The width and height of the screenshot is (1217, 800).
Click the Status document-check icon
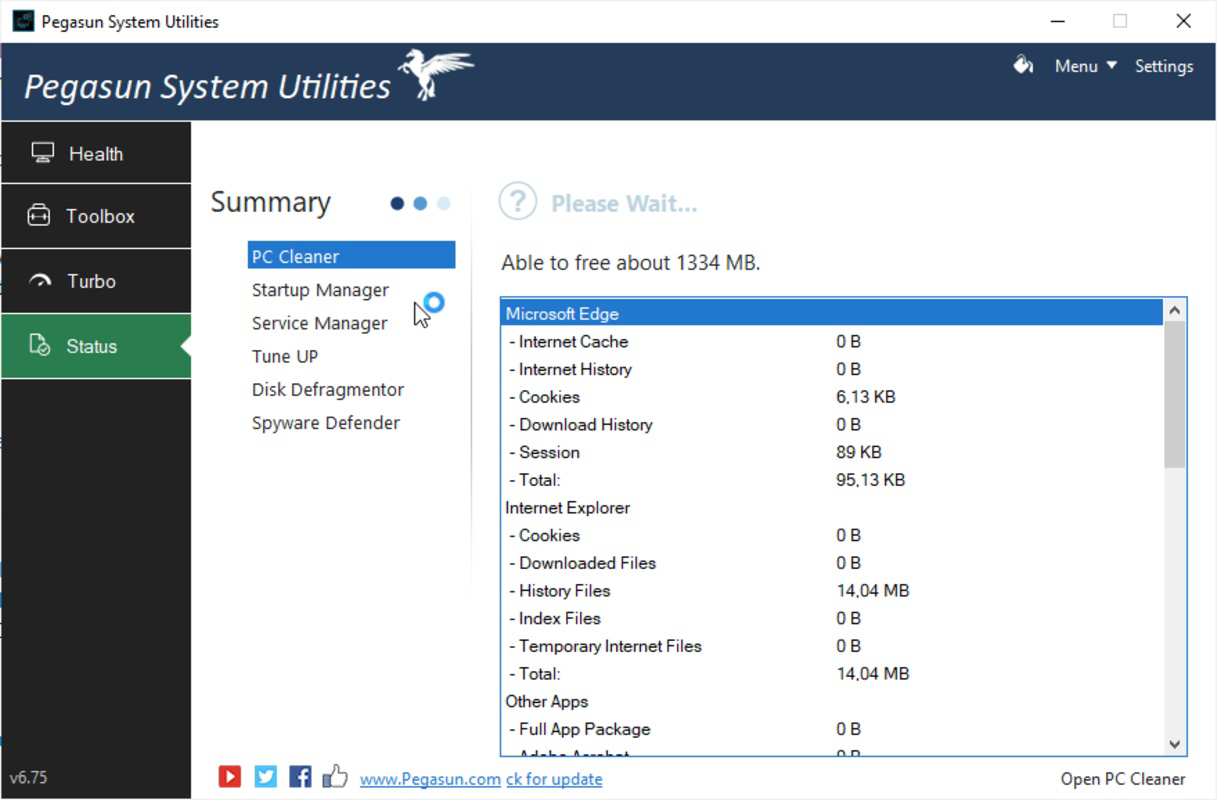(40, 346)
